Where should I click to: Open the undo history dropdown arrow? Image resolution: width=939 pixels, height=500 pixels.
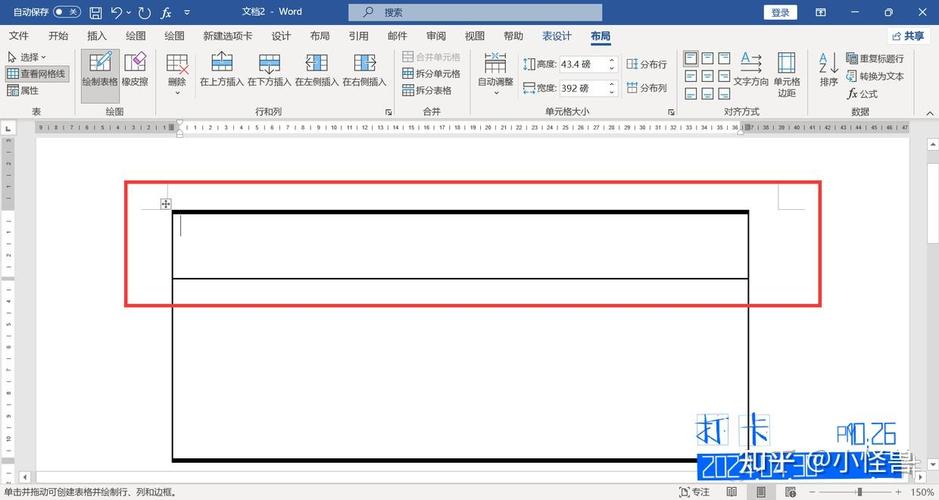[129, 12]
